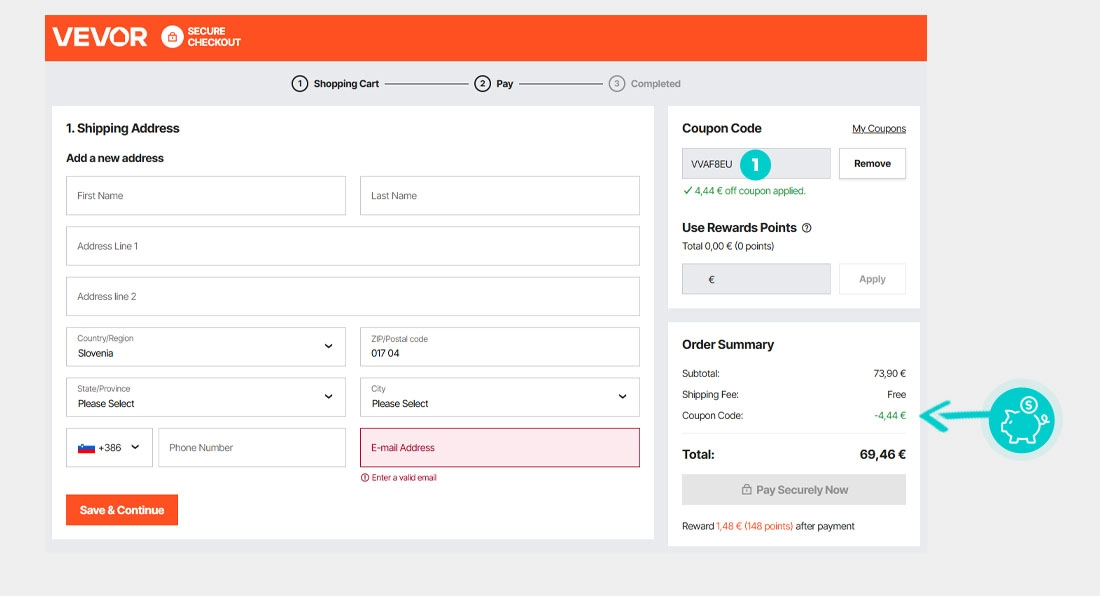The image size is (1100, 596).
Task: Click the Save & Continue button
Action: pos(122,510)
